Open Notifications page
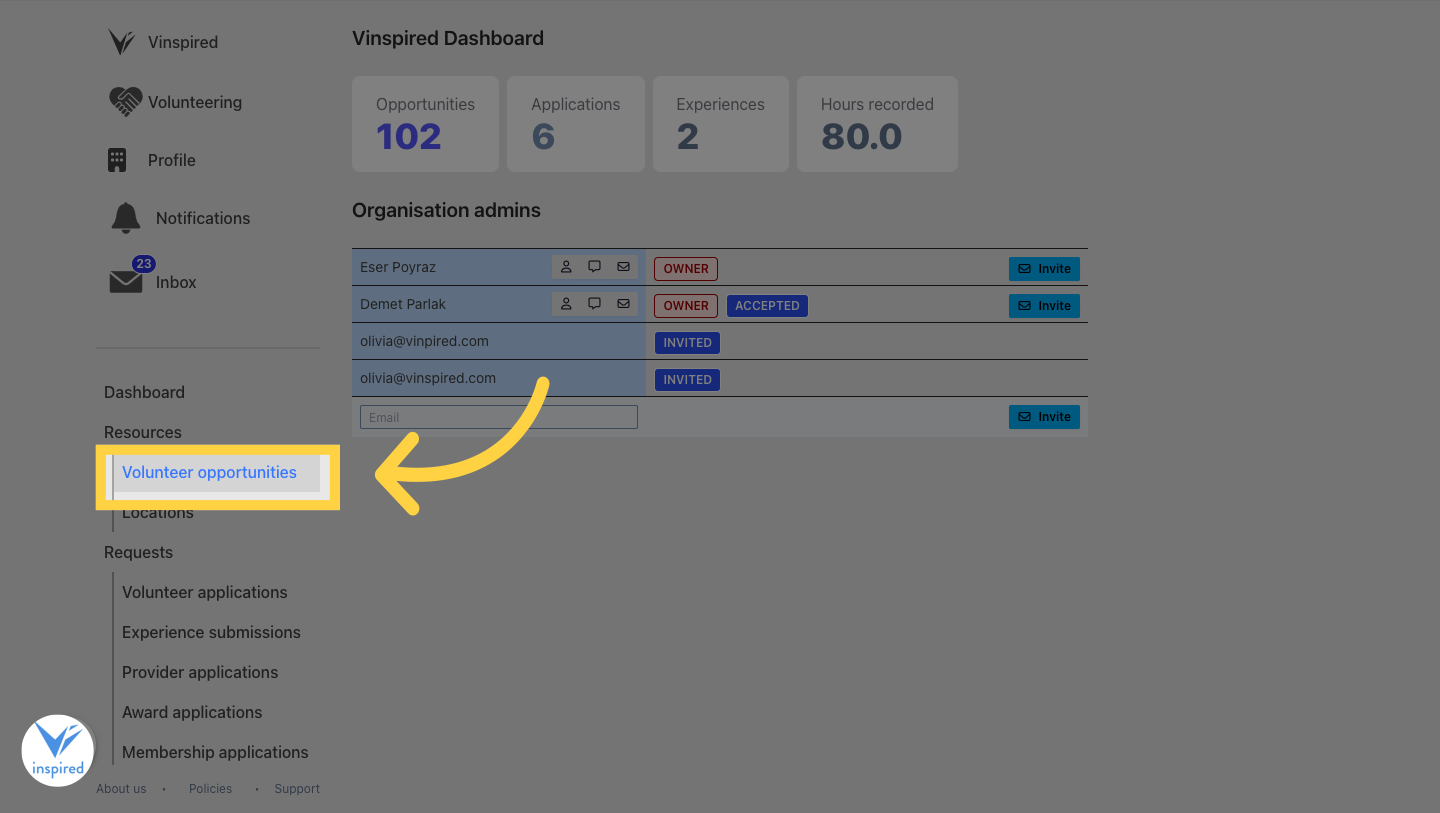This screenshot has width=1440, height=813. [203, 218]
